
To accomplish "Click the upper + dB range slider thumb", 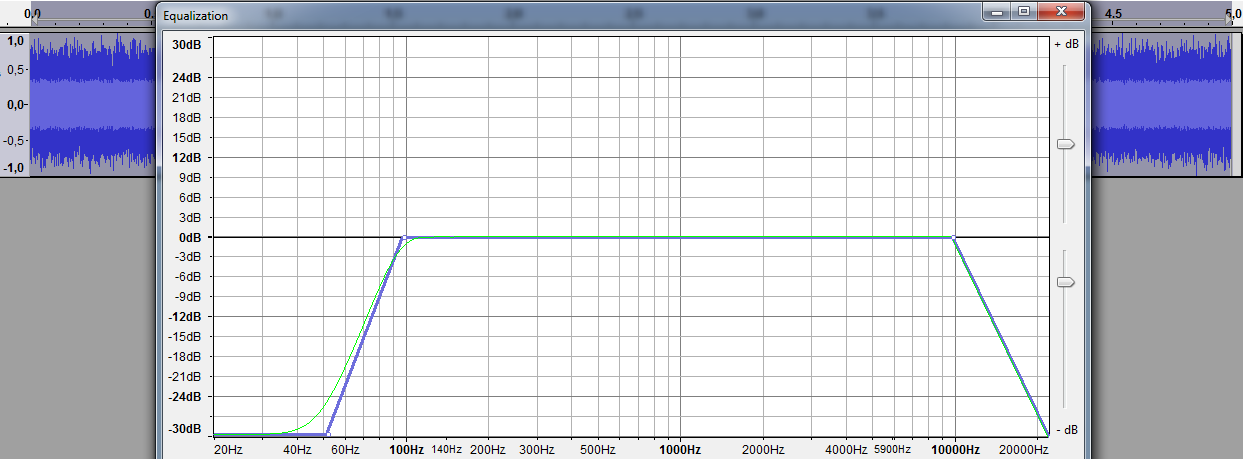I will (x=1066, y=144).
